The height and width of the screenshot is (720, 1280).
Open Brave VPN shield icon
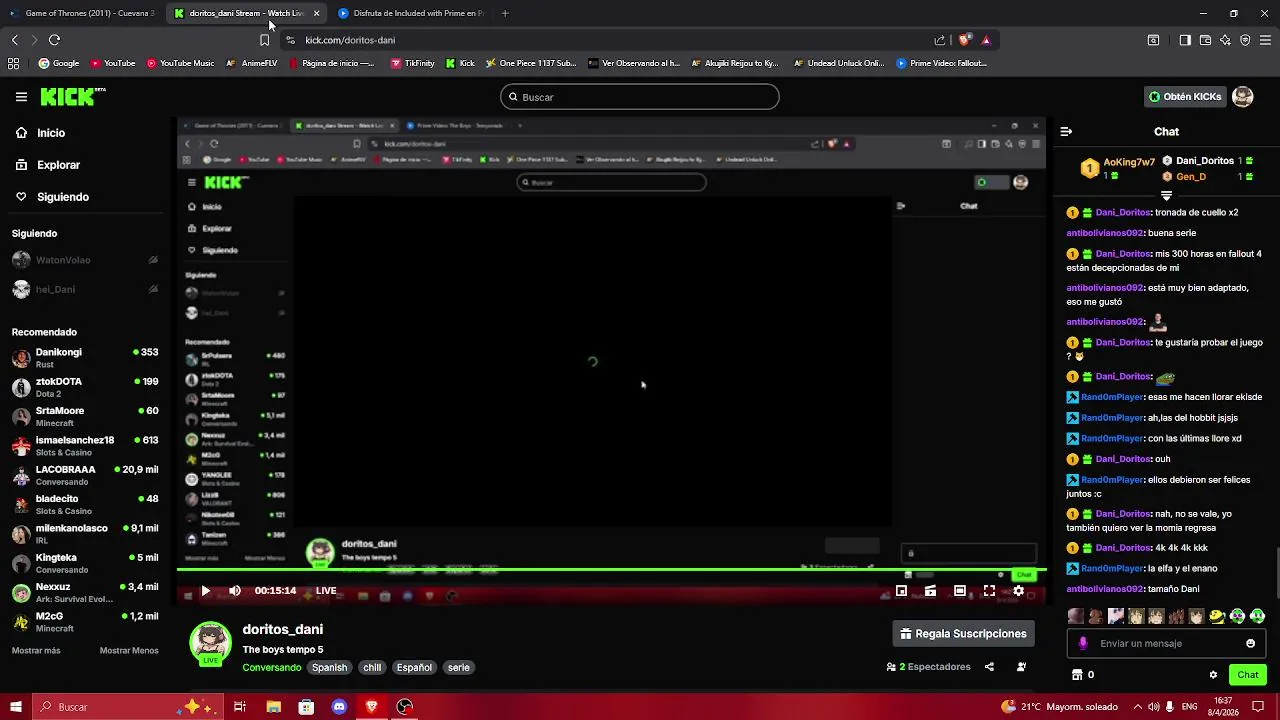tap(1245, 40)
